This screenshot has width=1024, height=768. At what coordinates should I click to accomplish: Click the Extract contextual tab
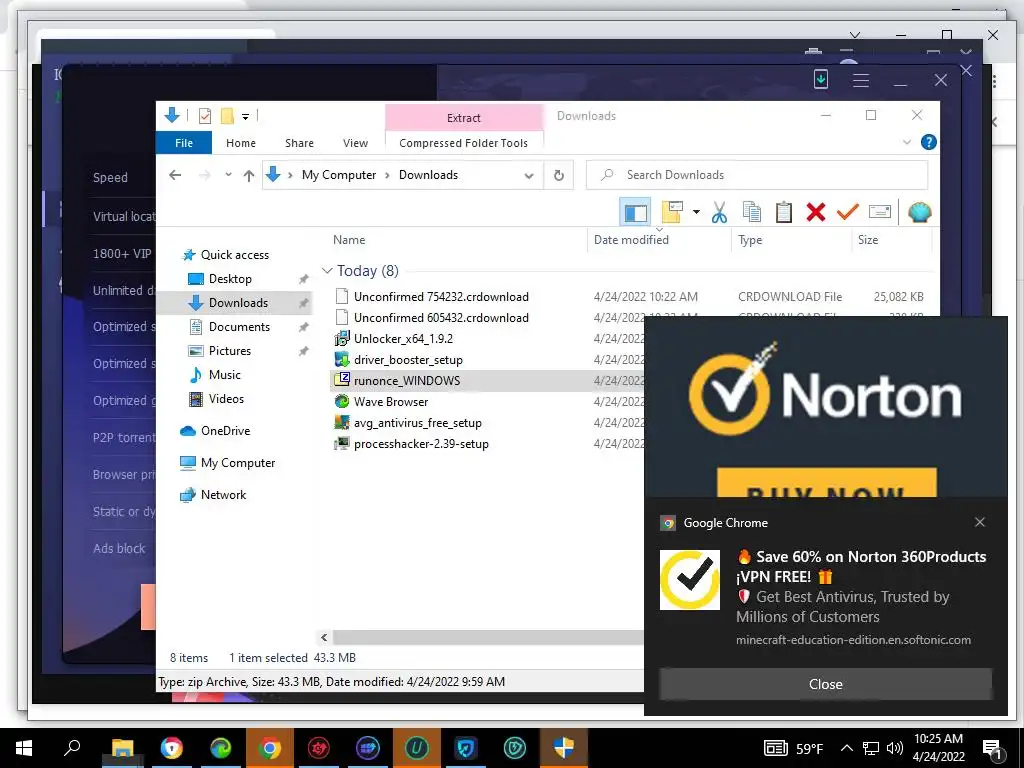coord(464,118)
